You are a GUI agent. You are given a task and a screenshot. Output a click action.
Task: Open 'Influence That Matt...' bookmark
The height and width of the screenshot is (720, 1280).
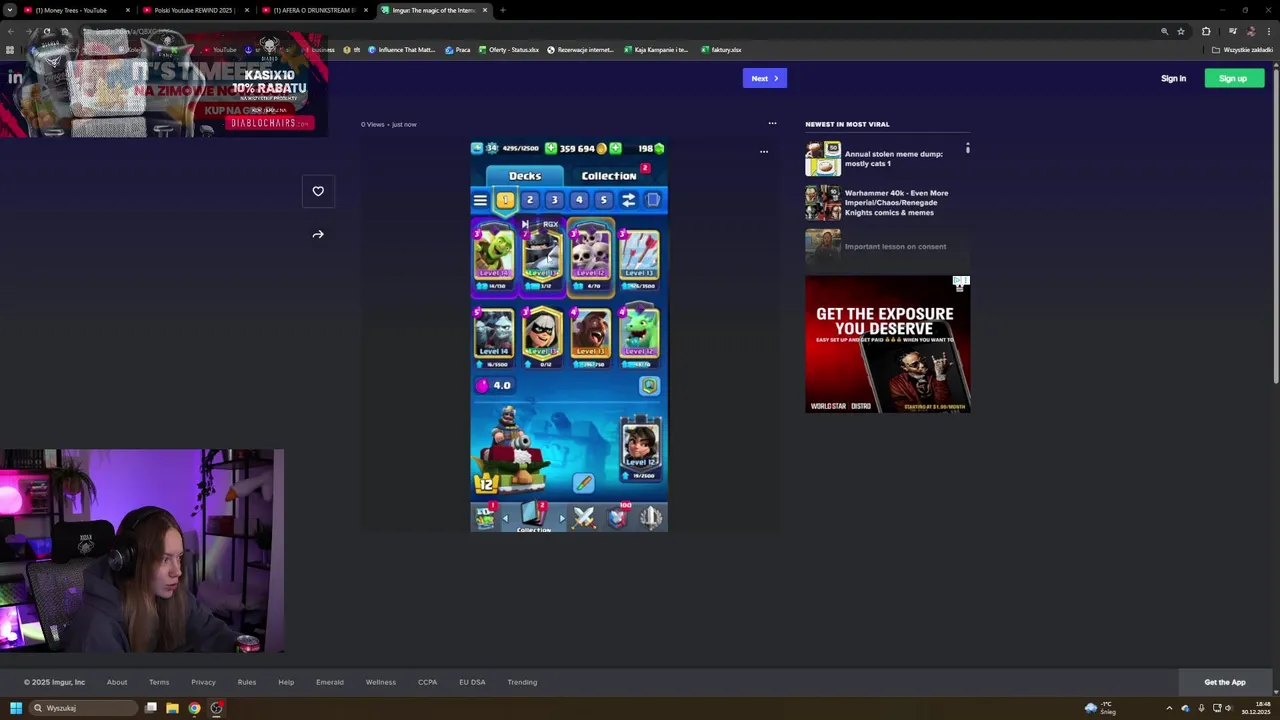point(402,49)
